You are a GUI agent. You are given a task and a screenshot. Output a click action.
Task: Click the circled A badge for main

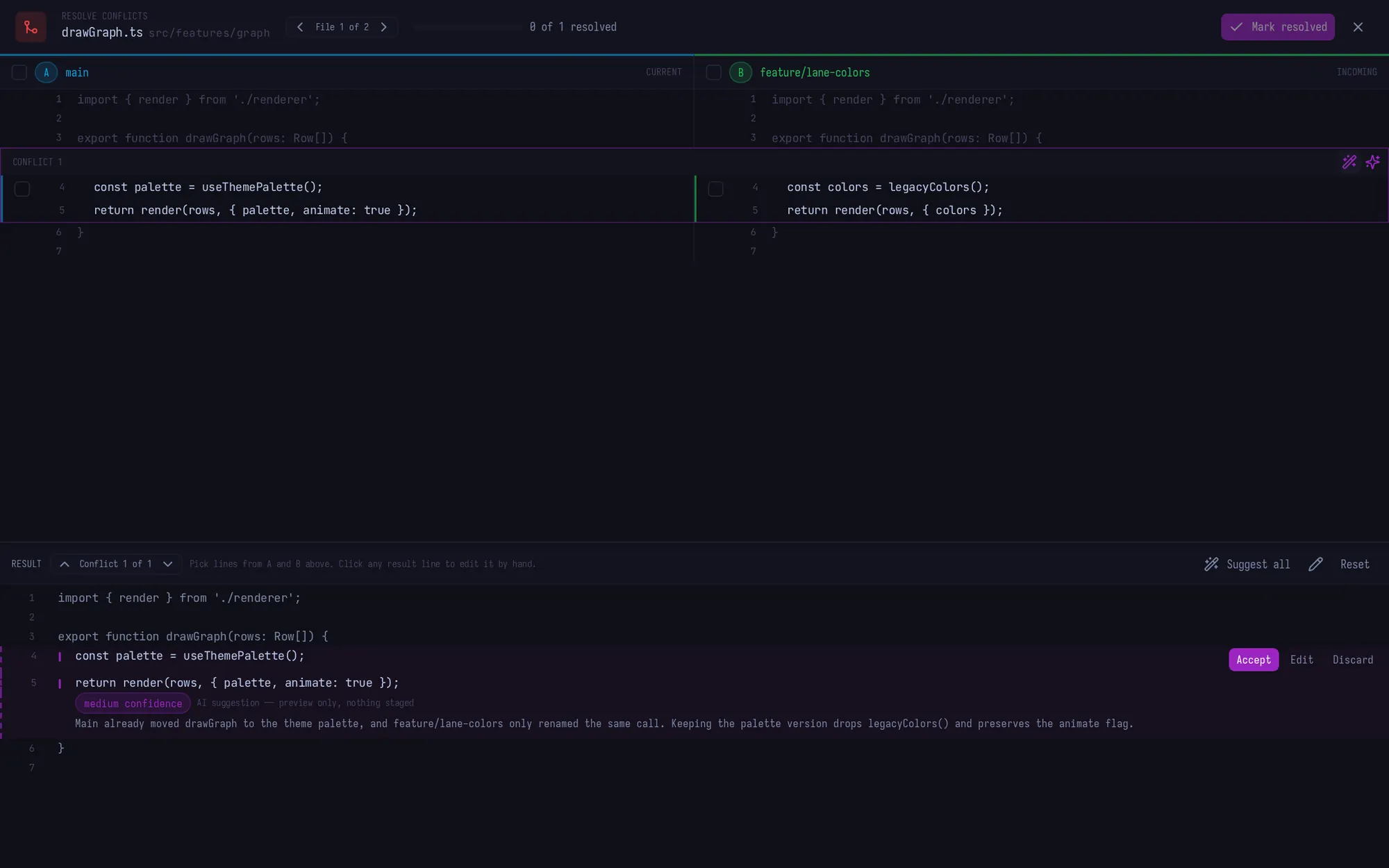pyautogui.click(x=46, y=72)
